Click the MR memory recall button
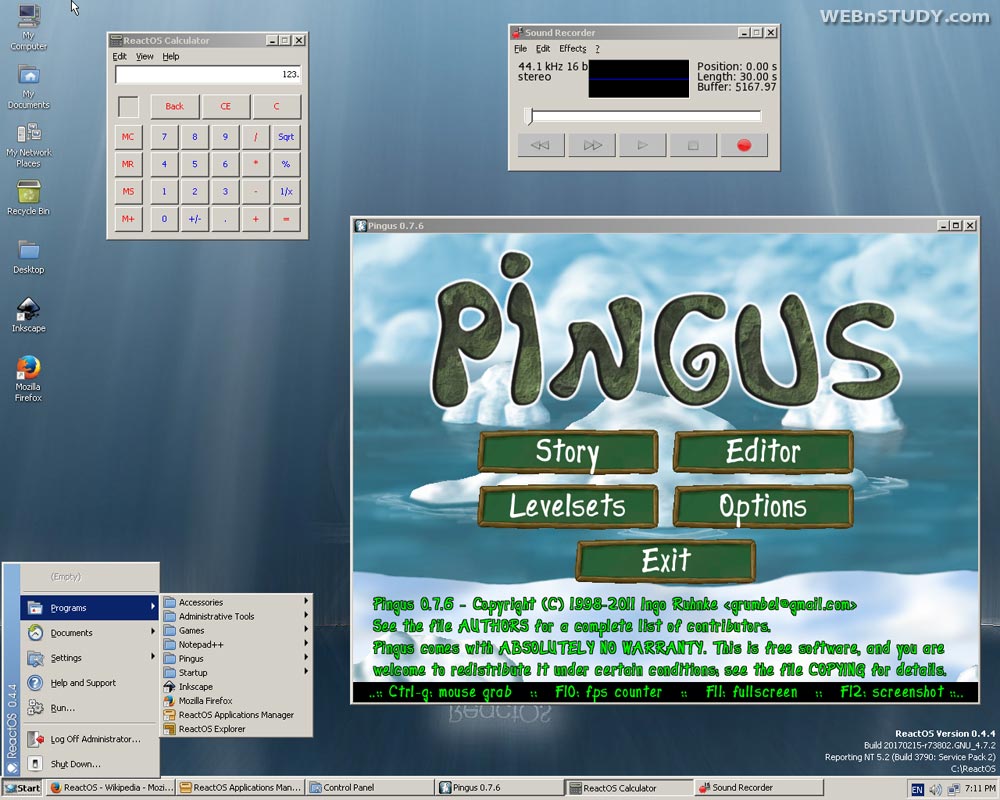Viewport: 1000px width, 800px height. point(128,164)
